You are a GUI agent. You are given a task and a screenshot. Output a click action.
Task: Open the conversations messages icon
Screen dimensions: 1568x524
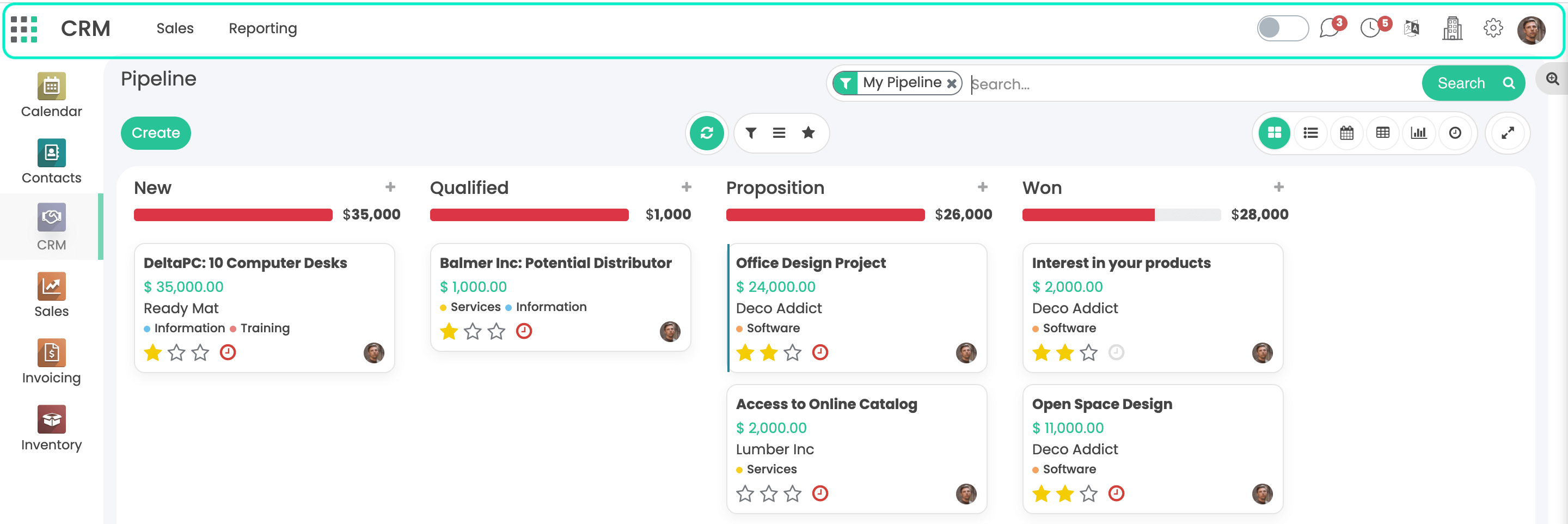[x=1330, y=29]
